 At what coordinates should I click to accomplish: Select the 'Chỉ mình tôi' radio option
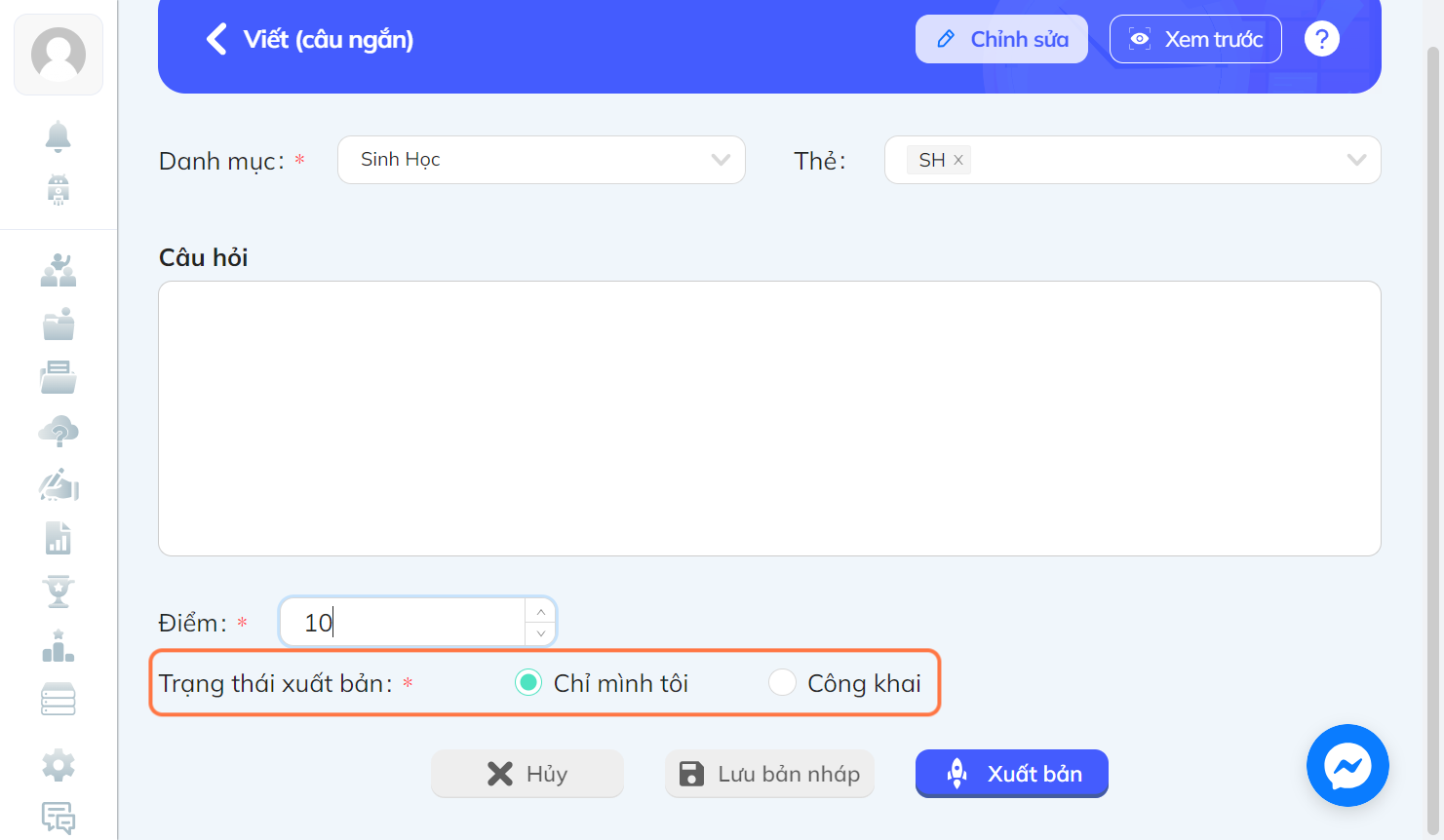click(x=528, y=683)
